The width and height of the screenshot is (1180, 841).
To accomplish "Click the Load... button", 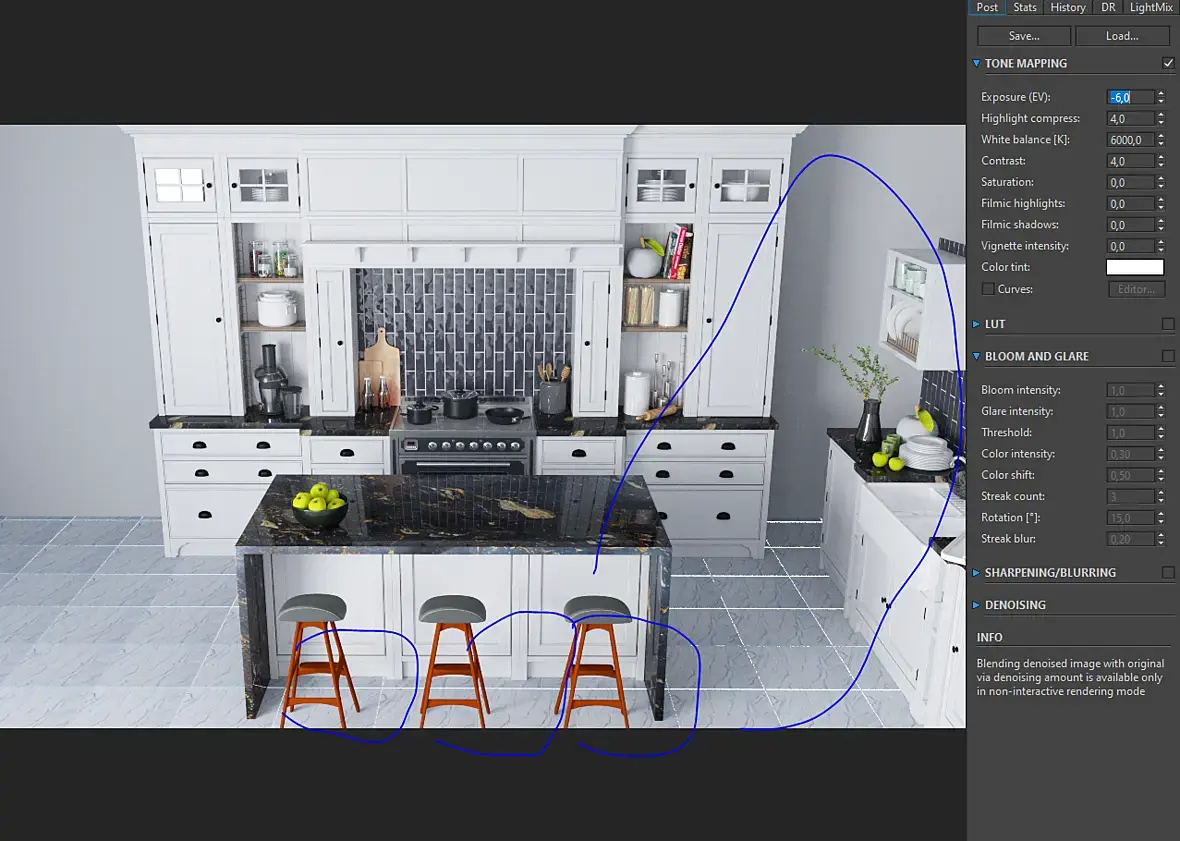I will coord(1121,36).
